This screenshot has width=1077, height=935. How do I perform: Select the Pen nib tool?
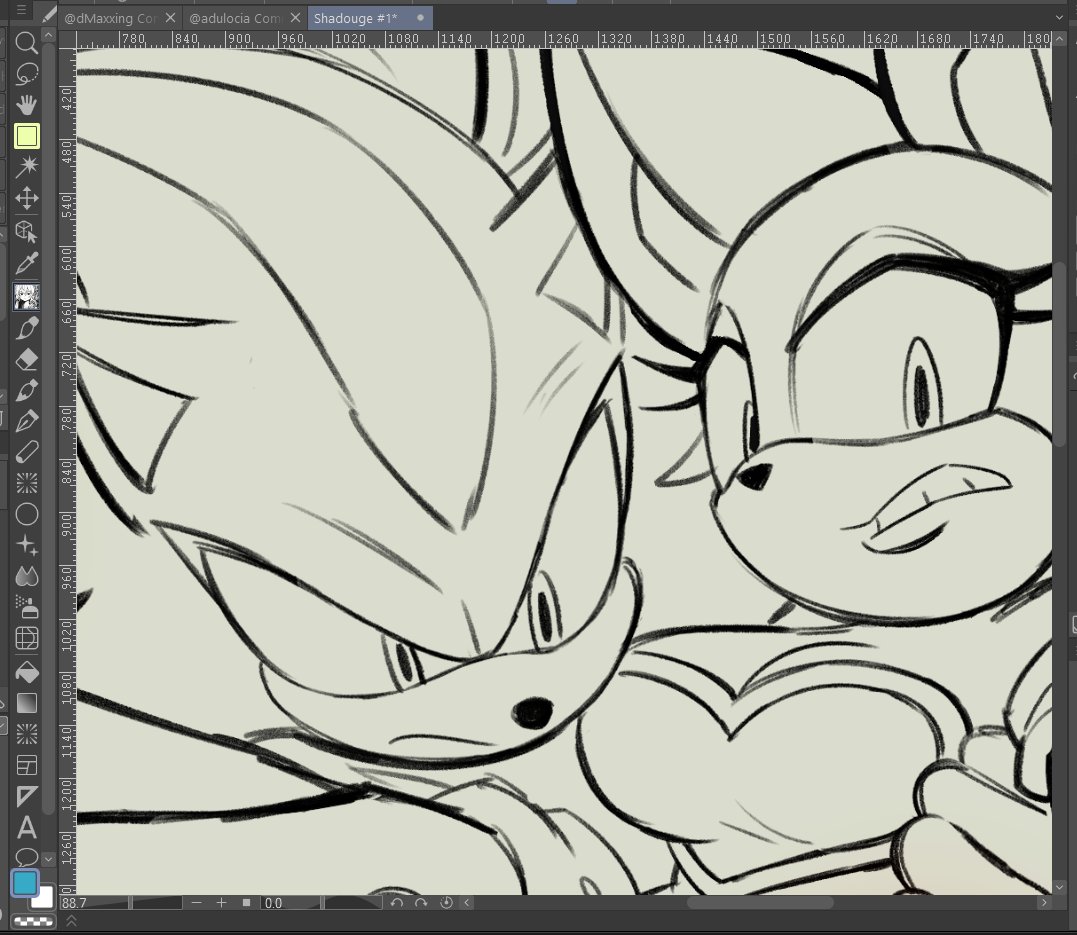pyautogui.click(x=26, y=421)
